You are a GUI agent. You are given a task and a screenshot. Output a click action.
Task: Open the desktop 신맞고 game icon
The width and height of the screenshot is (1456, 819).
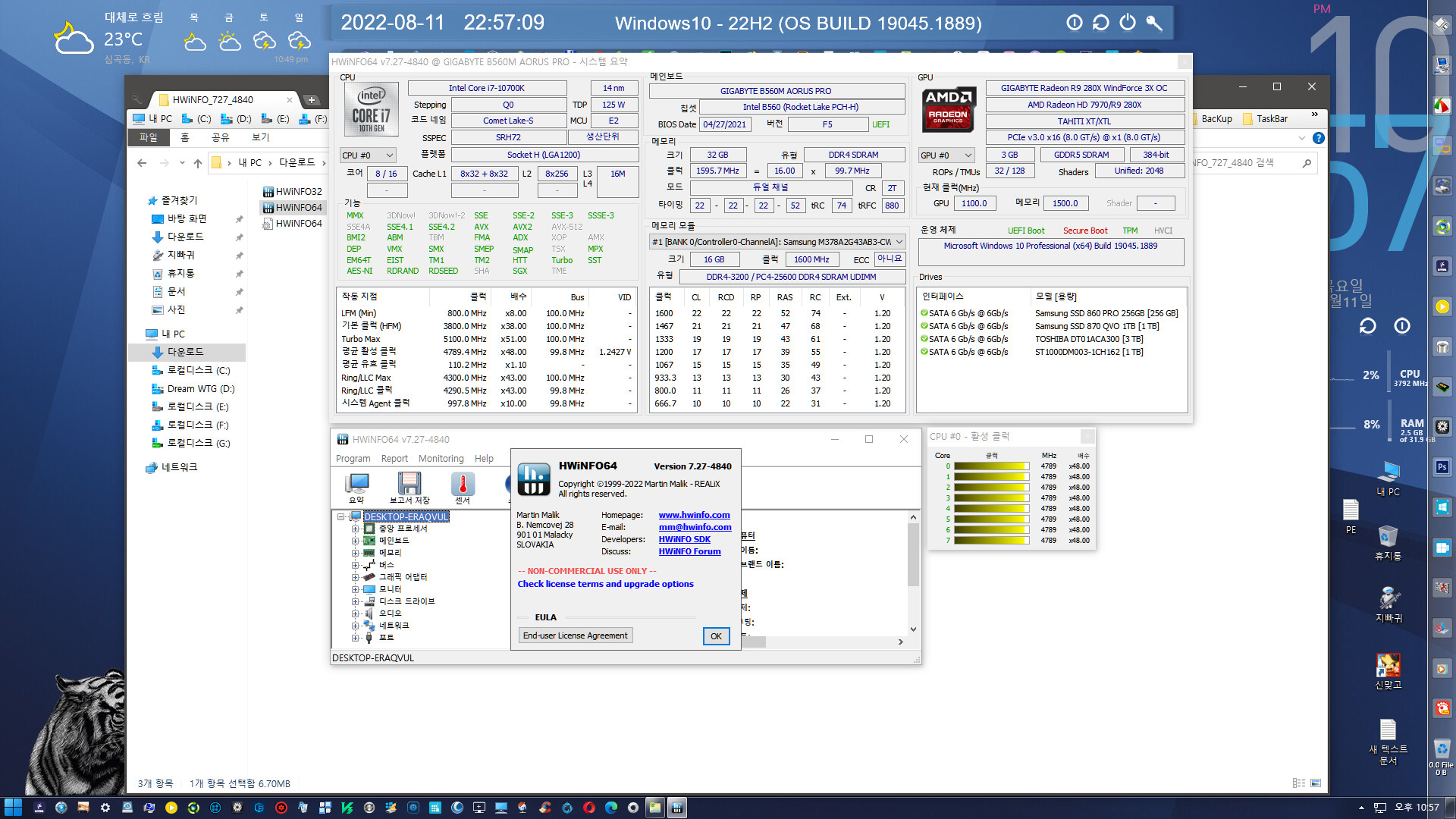coord(1389,671)
